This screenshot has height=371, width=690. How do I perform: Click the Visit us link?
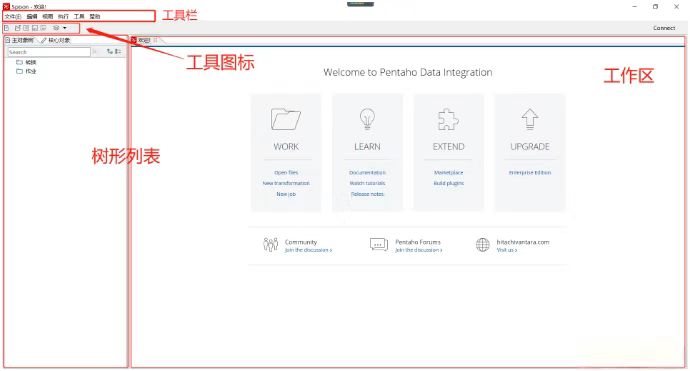(x=507, y=250)
